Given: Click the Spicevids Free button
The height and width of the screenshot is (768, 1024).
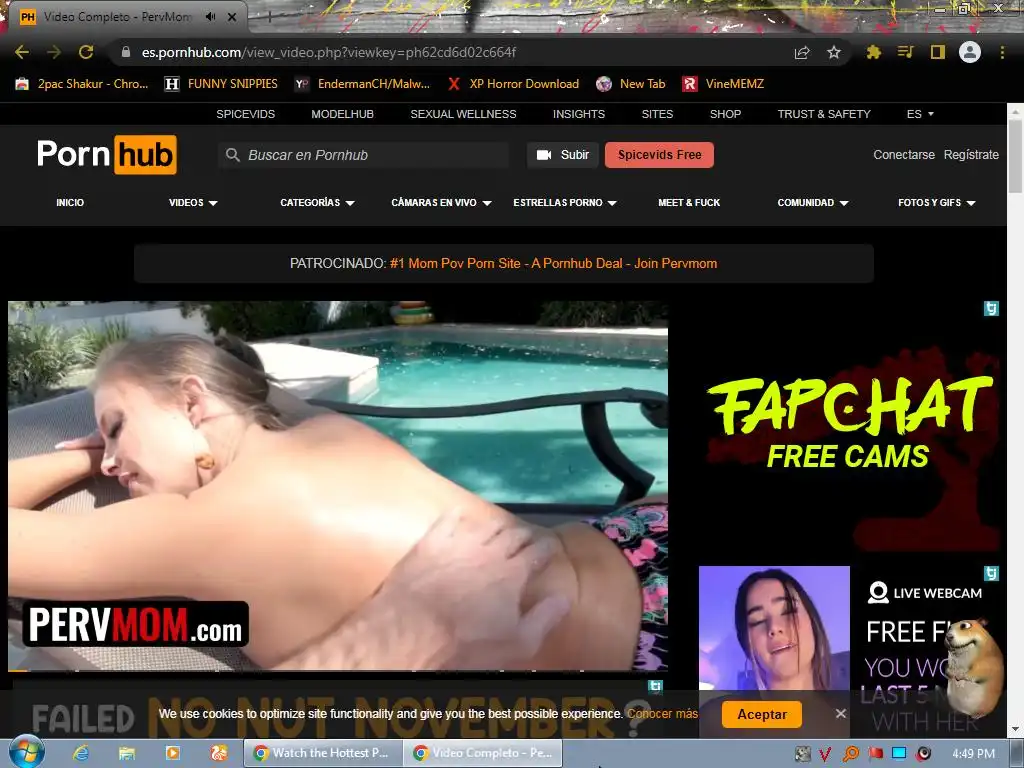Looking at the screenshot, I should [659, 155].
